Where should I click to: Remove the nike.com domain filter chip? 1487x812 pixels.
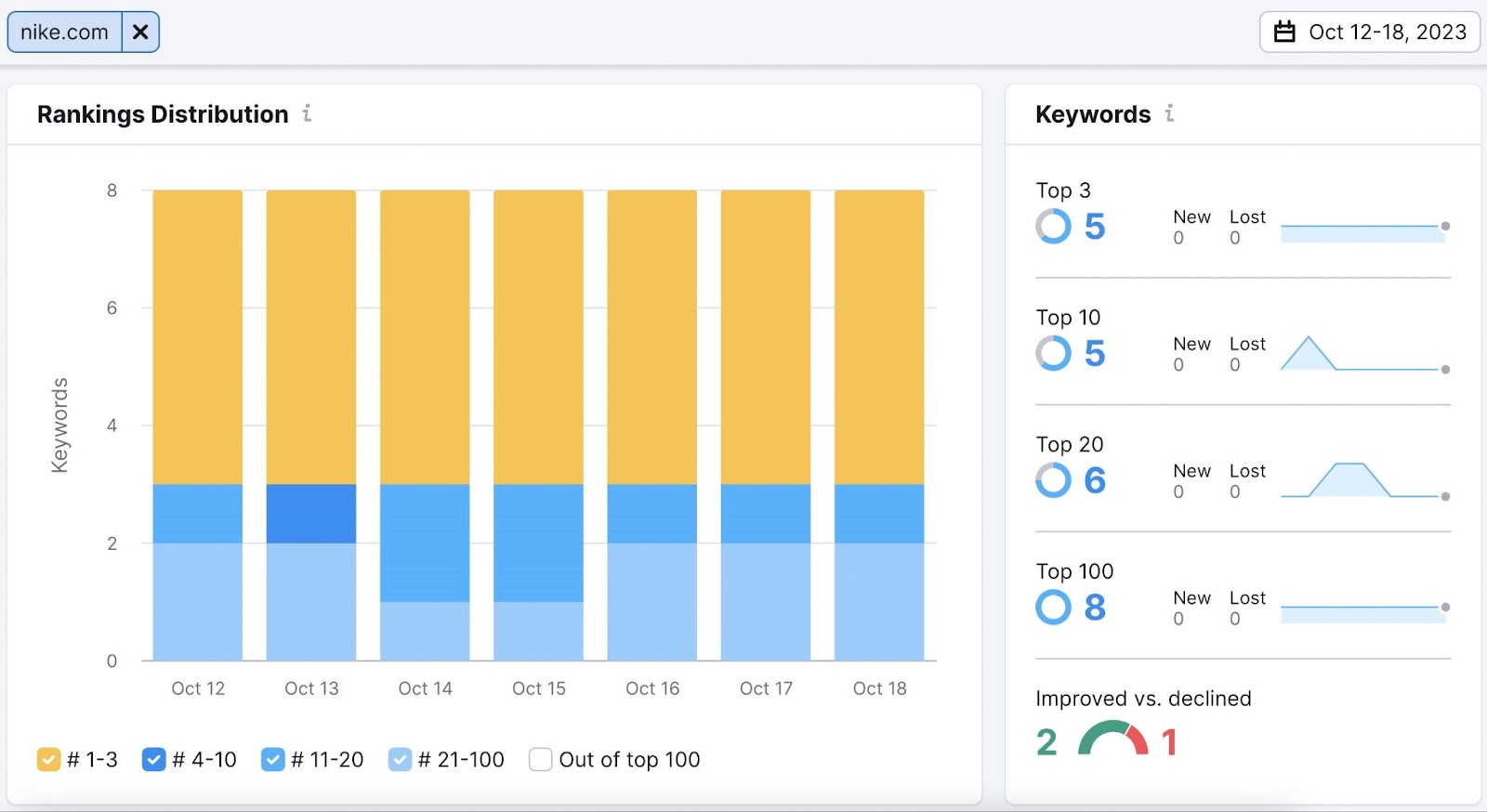coord(140,33)
